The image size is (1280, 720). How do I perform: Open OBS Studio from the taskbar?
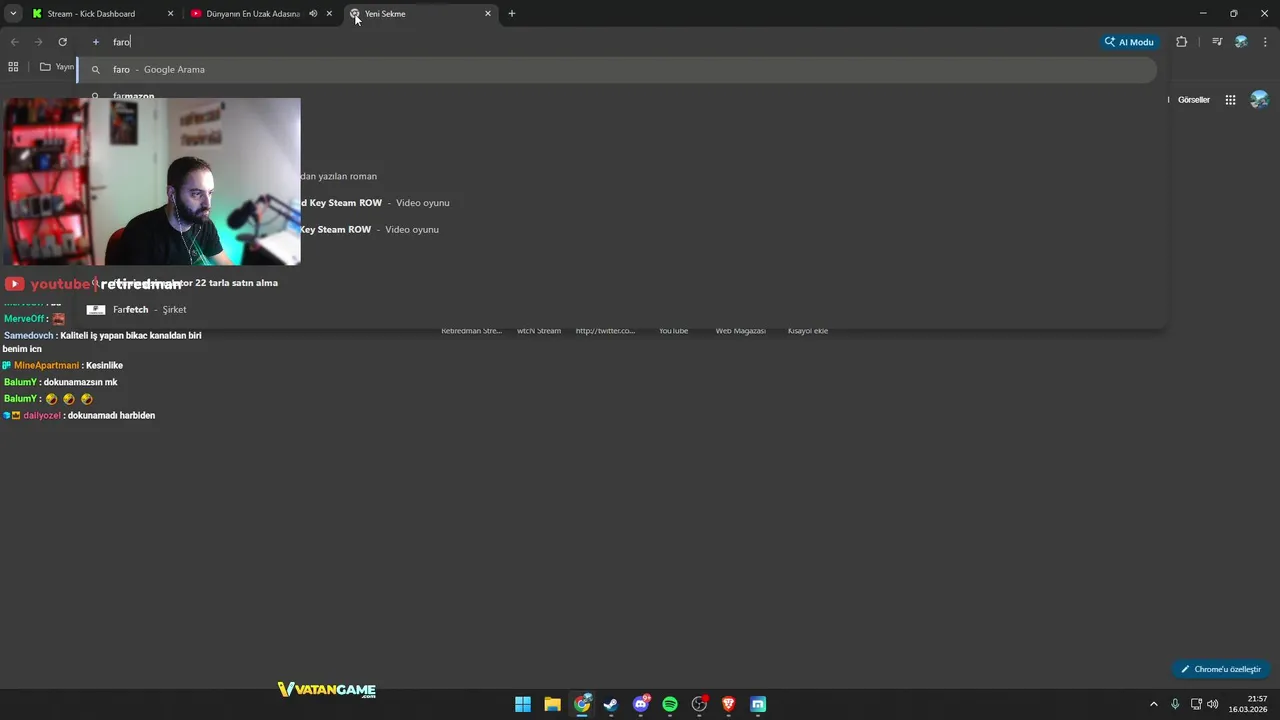[699, 704]
